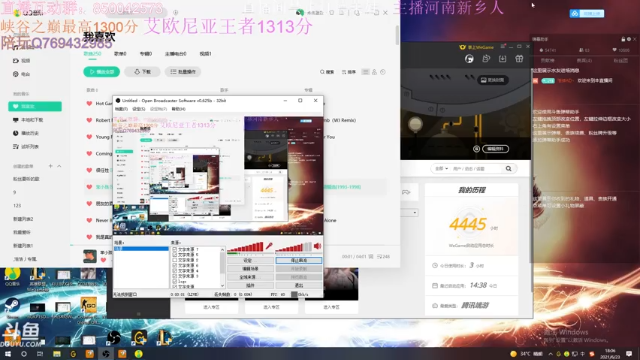
Task: Switch to the 歌单0 tab in QQ Music
Action: 120,53
